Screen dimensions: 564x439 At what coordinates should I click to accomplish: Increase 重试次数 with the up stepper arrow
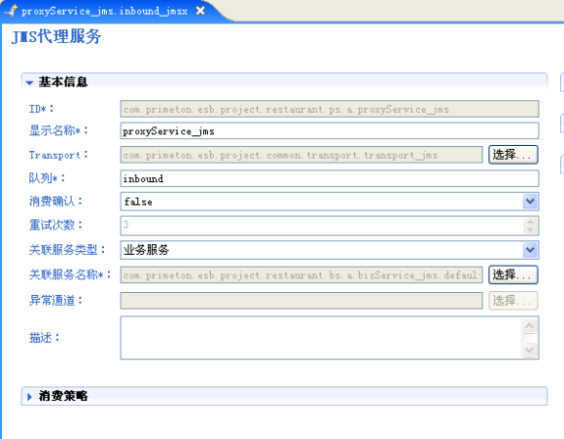[530, 221]
